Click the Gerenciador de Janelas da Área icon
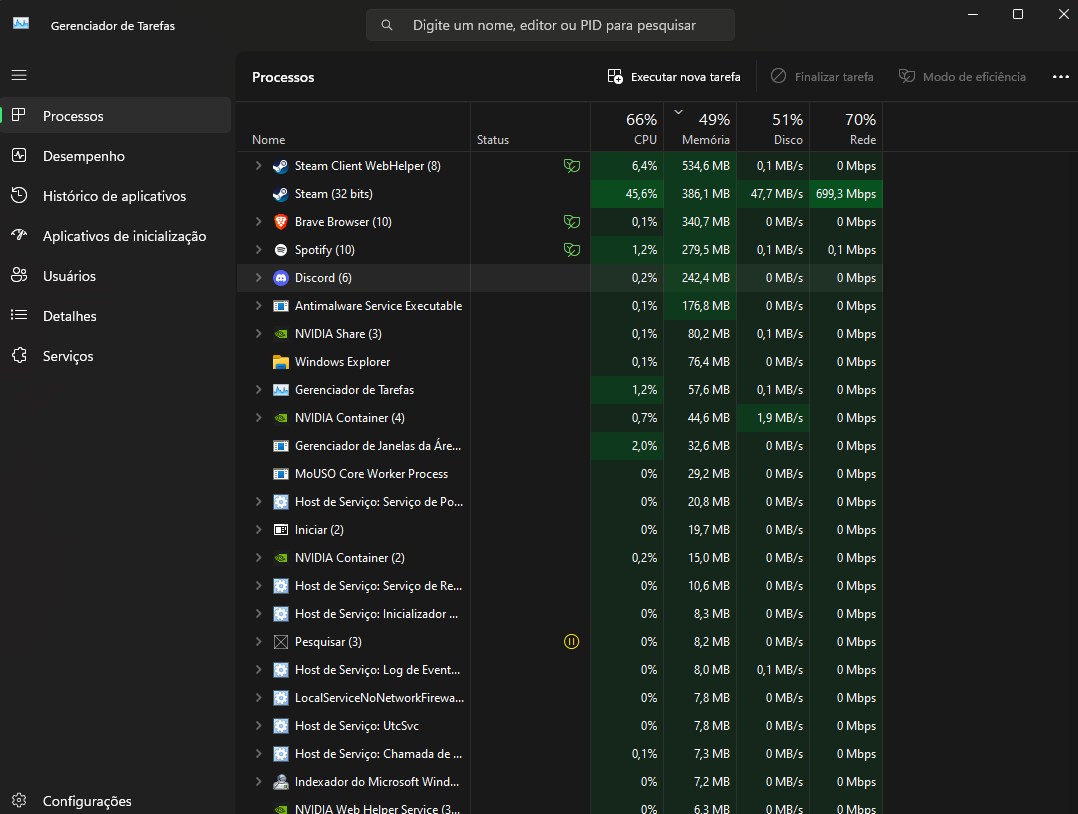The width and height of the screenshot is (1078, 814). [x=280, y=446]
